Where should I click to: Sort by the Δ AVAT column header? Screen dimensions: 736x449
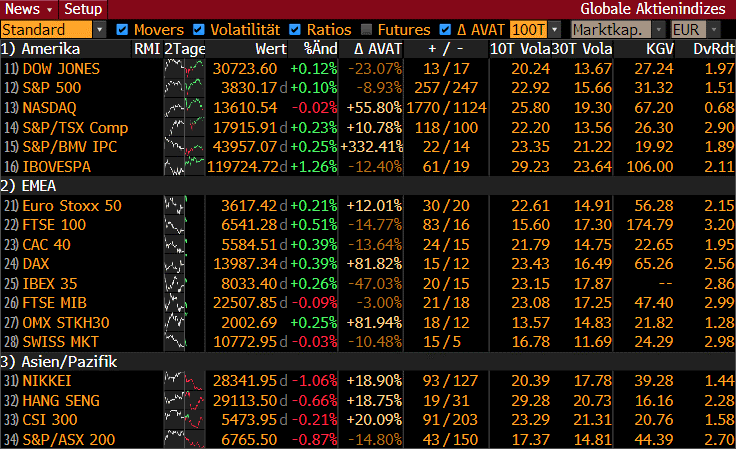(x=378, y=49)
